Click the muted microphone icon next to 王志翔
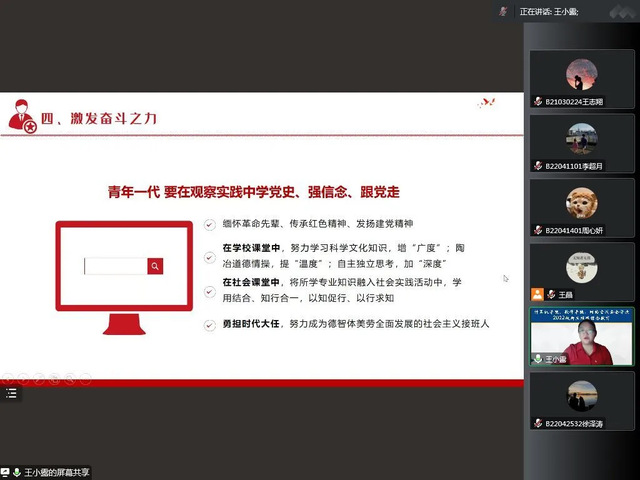The image size is (640, 480). pyautogui.click(x=538, y=101)
